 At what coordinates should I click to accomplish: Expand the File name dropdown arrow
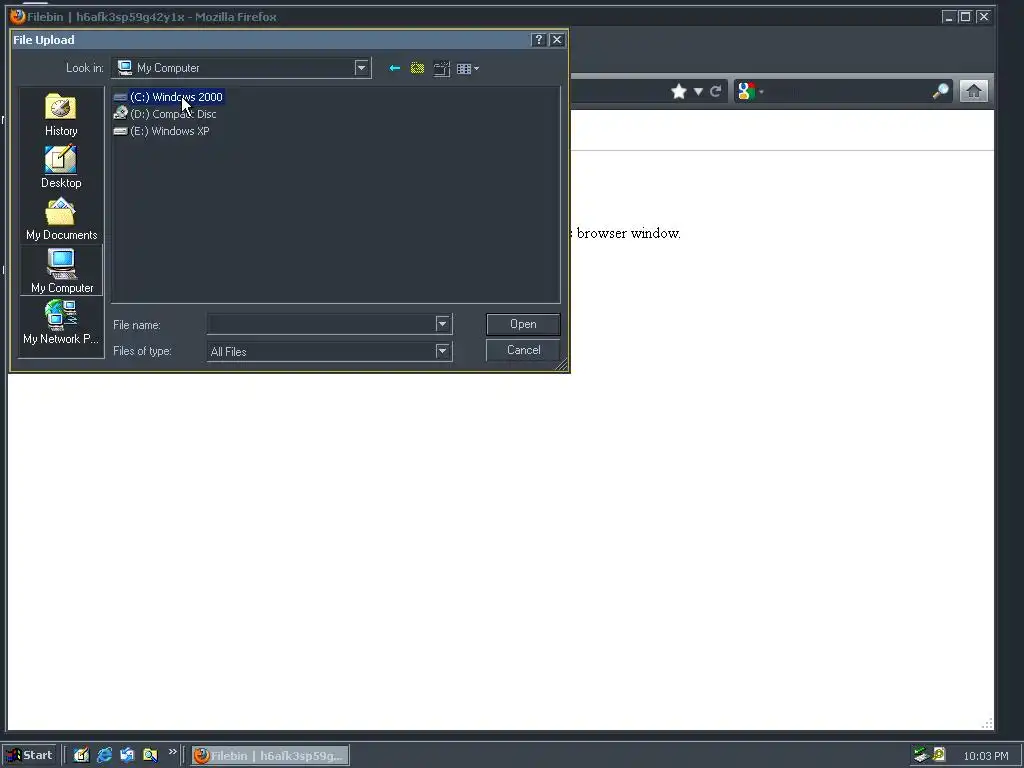pos(443,324)
